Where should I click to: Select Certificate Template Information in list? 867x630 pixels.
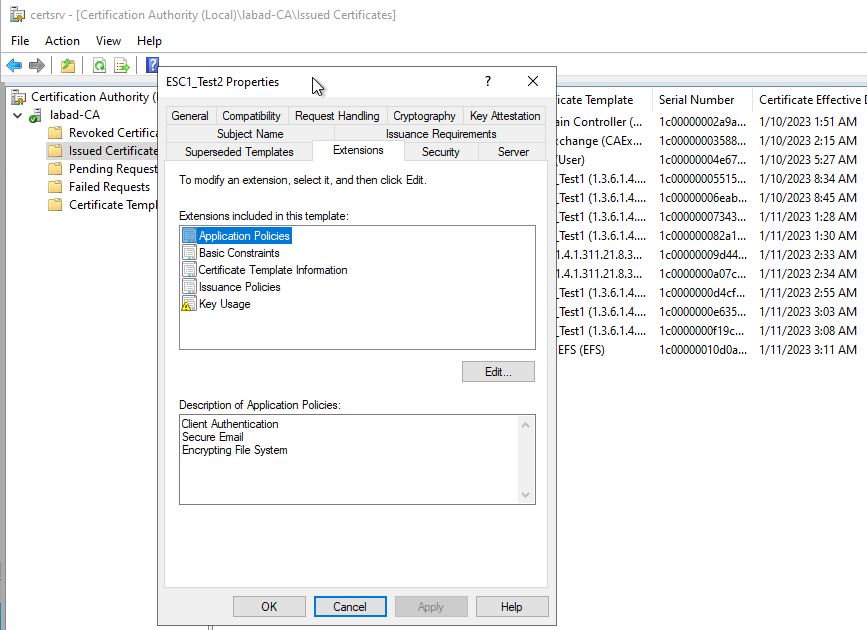pos(272,270)
